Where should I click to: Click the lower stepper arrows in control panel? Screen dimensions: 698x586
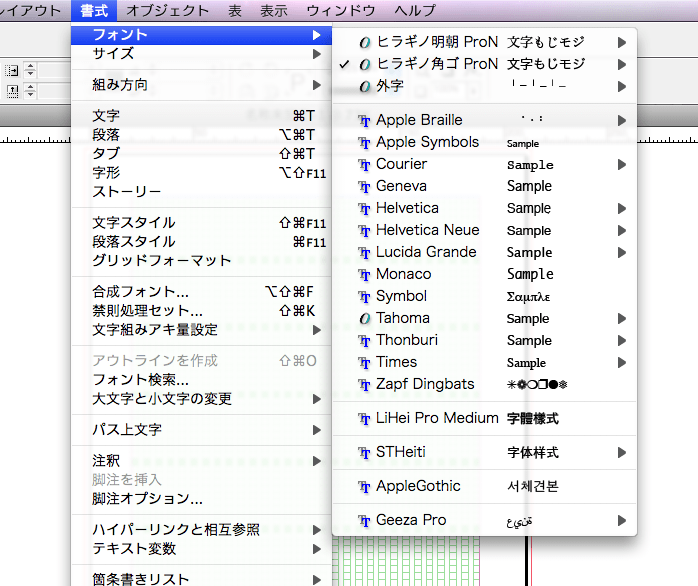click(30, 91)
